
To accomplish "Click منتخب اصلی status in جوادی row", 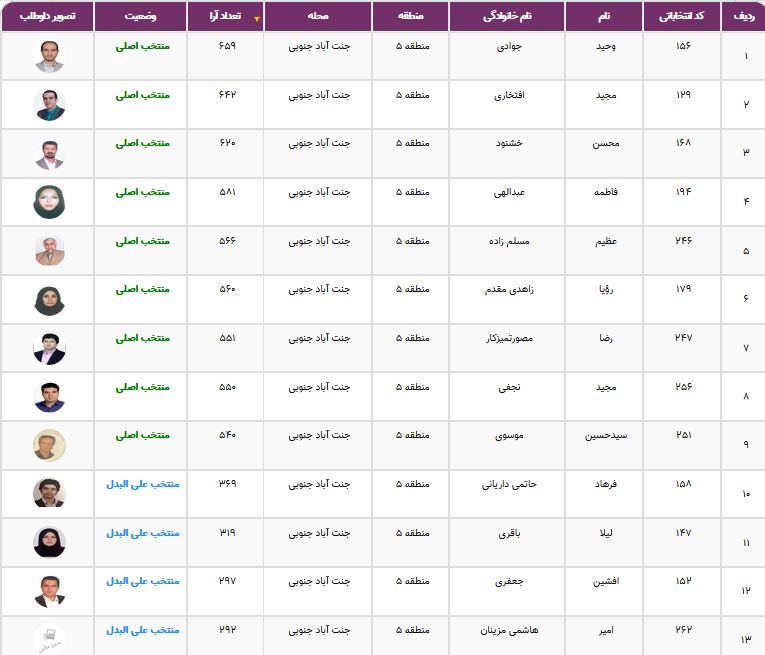I will coord(142,46).
